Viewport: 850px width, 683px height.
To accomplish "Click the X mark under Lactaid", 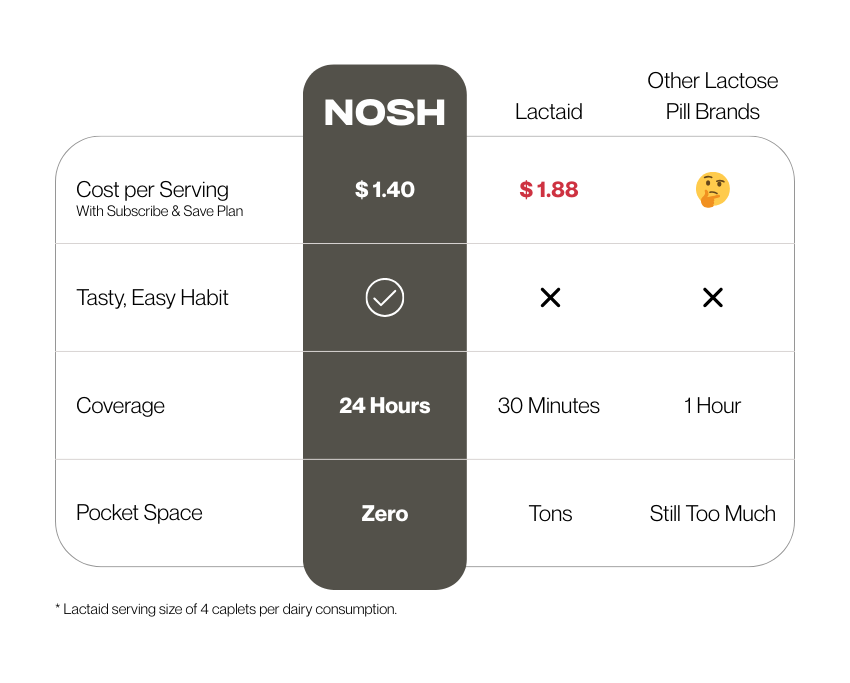I will click(550, 298).
